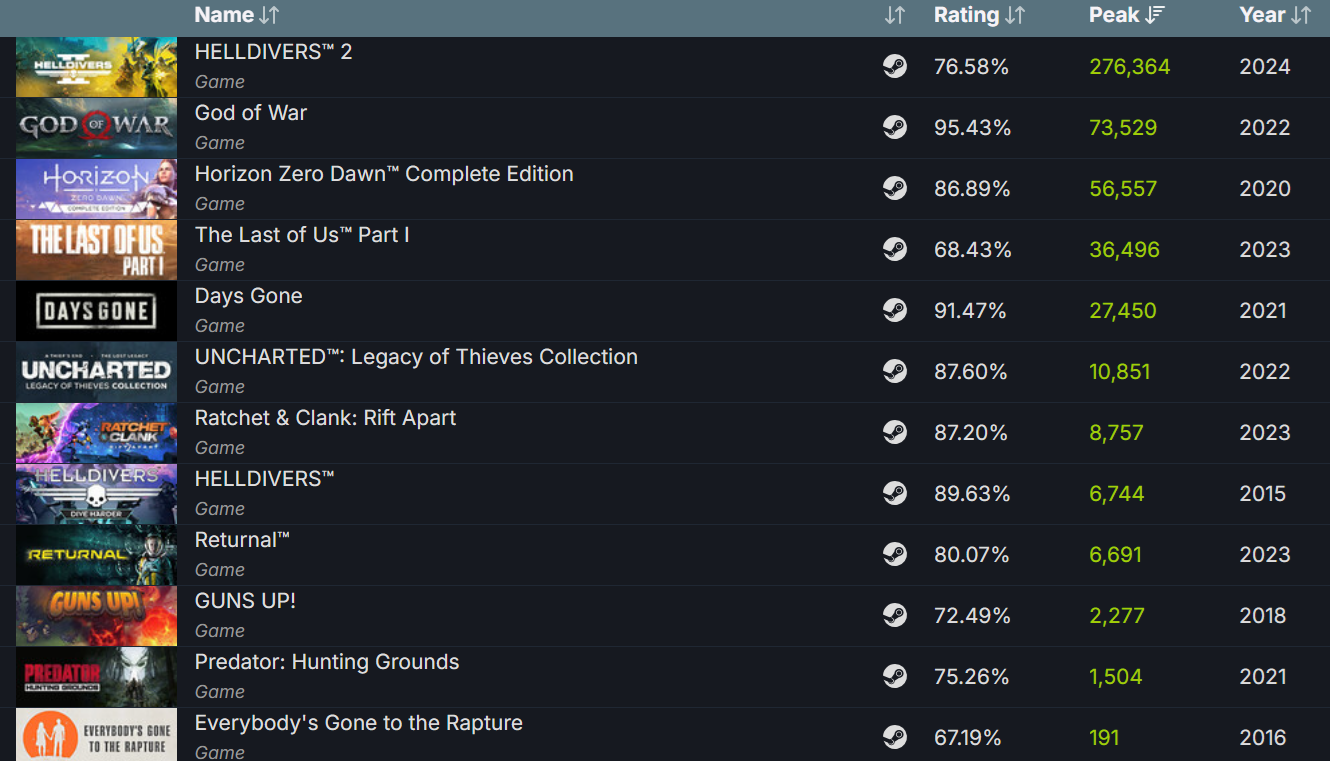Click Everybody's Gone to the Rapture thumbnail
The width and height of the screenshot is (1330, 761).
pyautogui.click(x=96, y=736)
